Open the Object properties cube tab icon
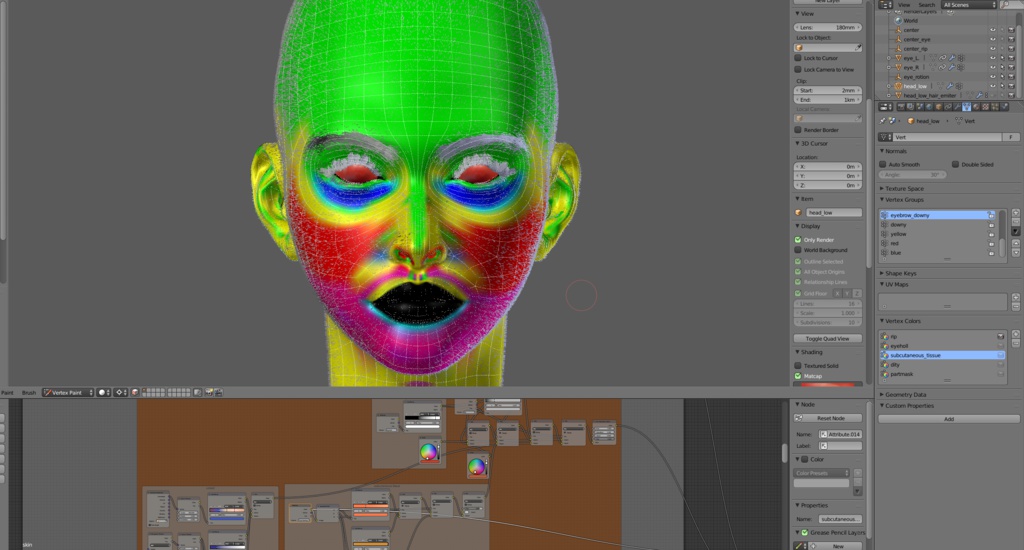Screen dimensions: 1024x550 [938, 107]
